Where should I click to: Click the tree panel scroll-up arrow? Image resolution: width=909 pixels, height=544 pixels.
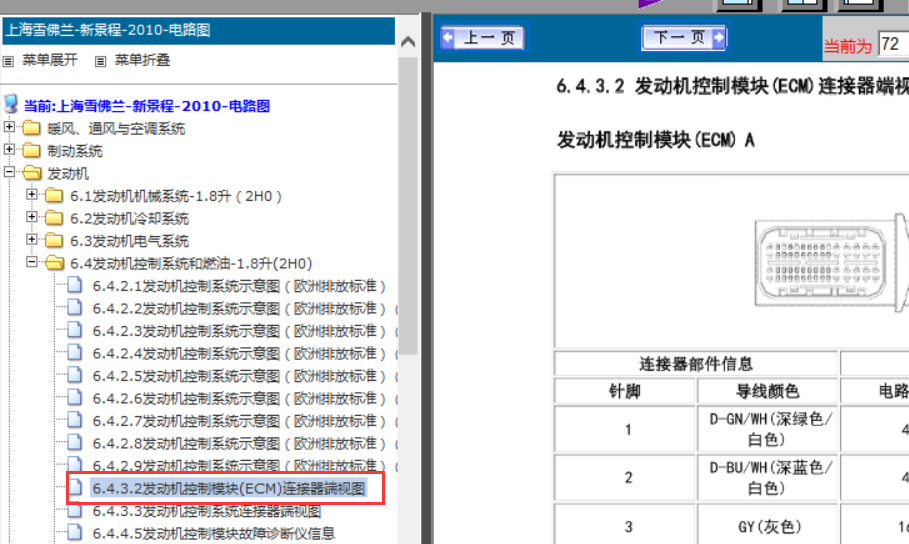(x=408, y=42)
